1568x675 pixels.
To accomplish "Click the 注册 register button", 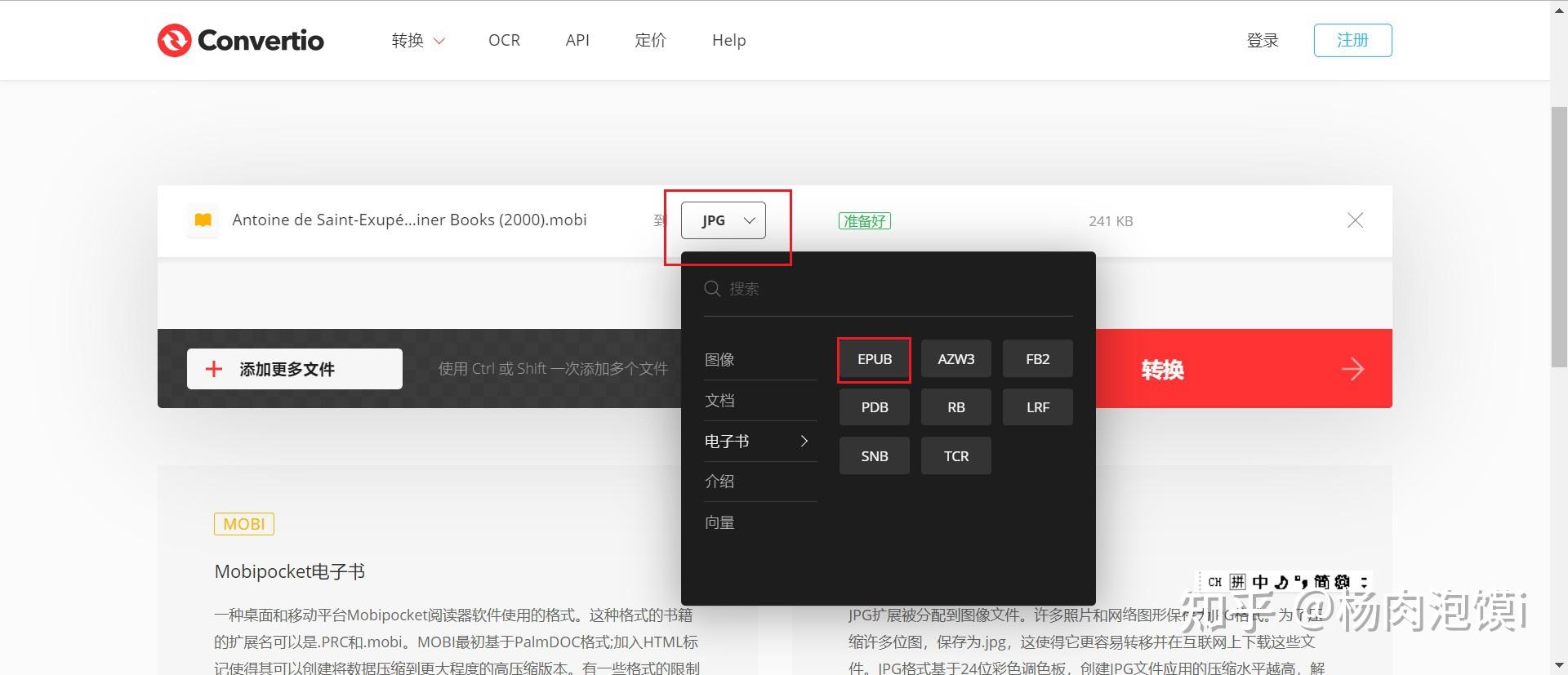I will click(1352, 40).
